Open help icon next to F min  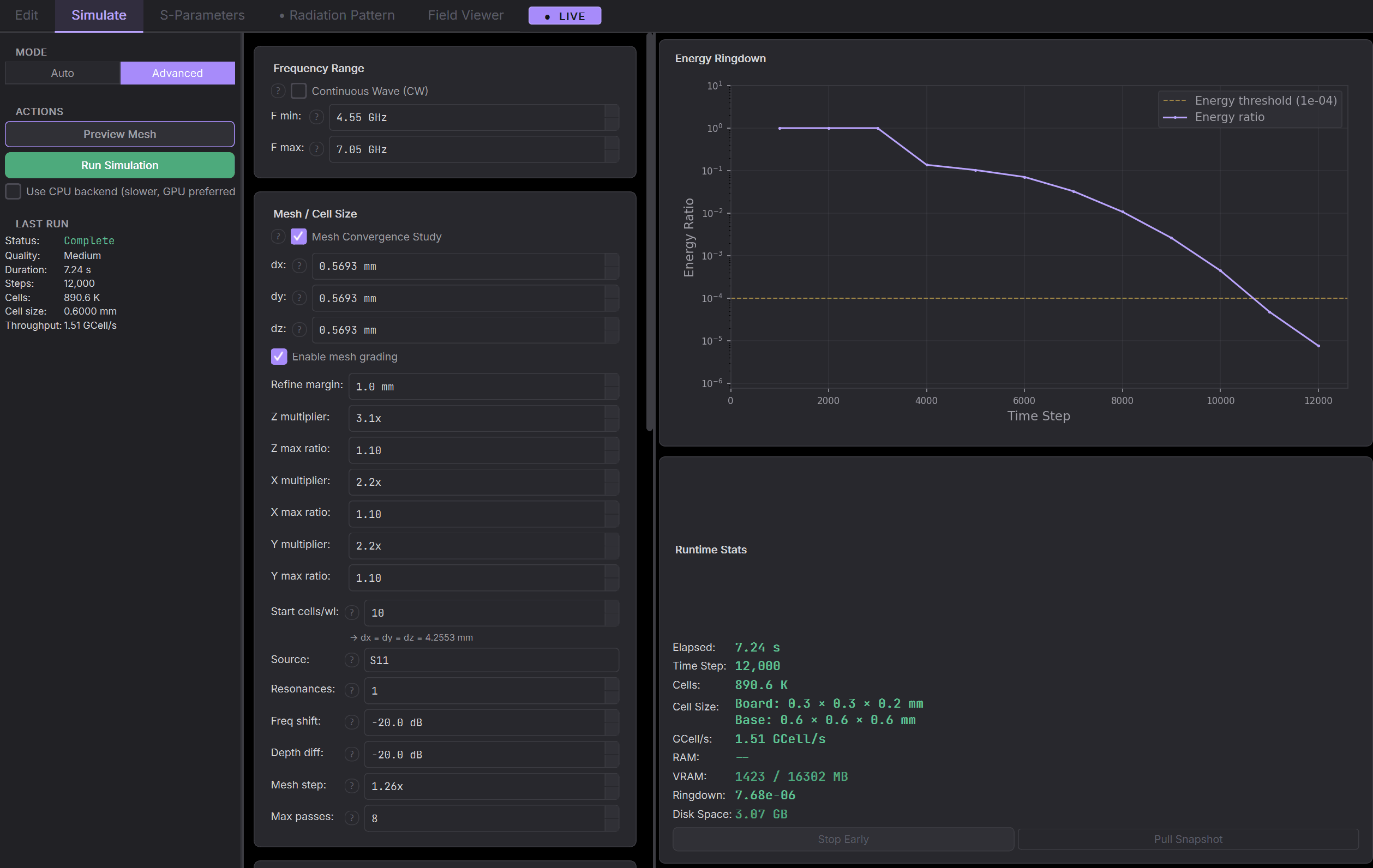[x=316, y=117]
